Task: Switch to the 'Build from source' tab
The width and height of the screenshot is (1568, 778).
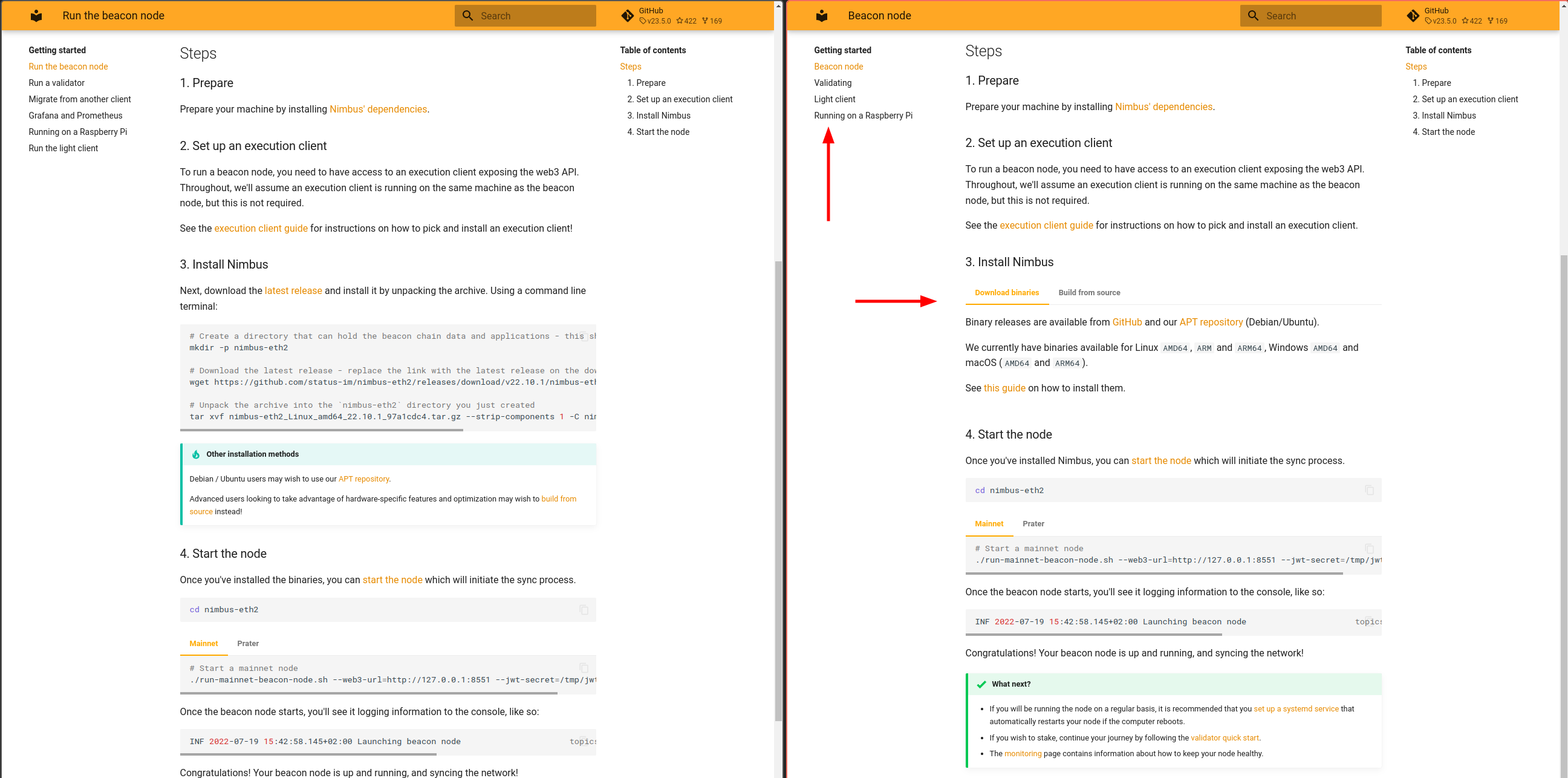Action: [x=1088, y=293]
